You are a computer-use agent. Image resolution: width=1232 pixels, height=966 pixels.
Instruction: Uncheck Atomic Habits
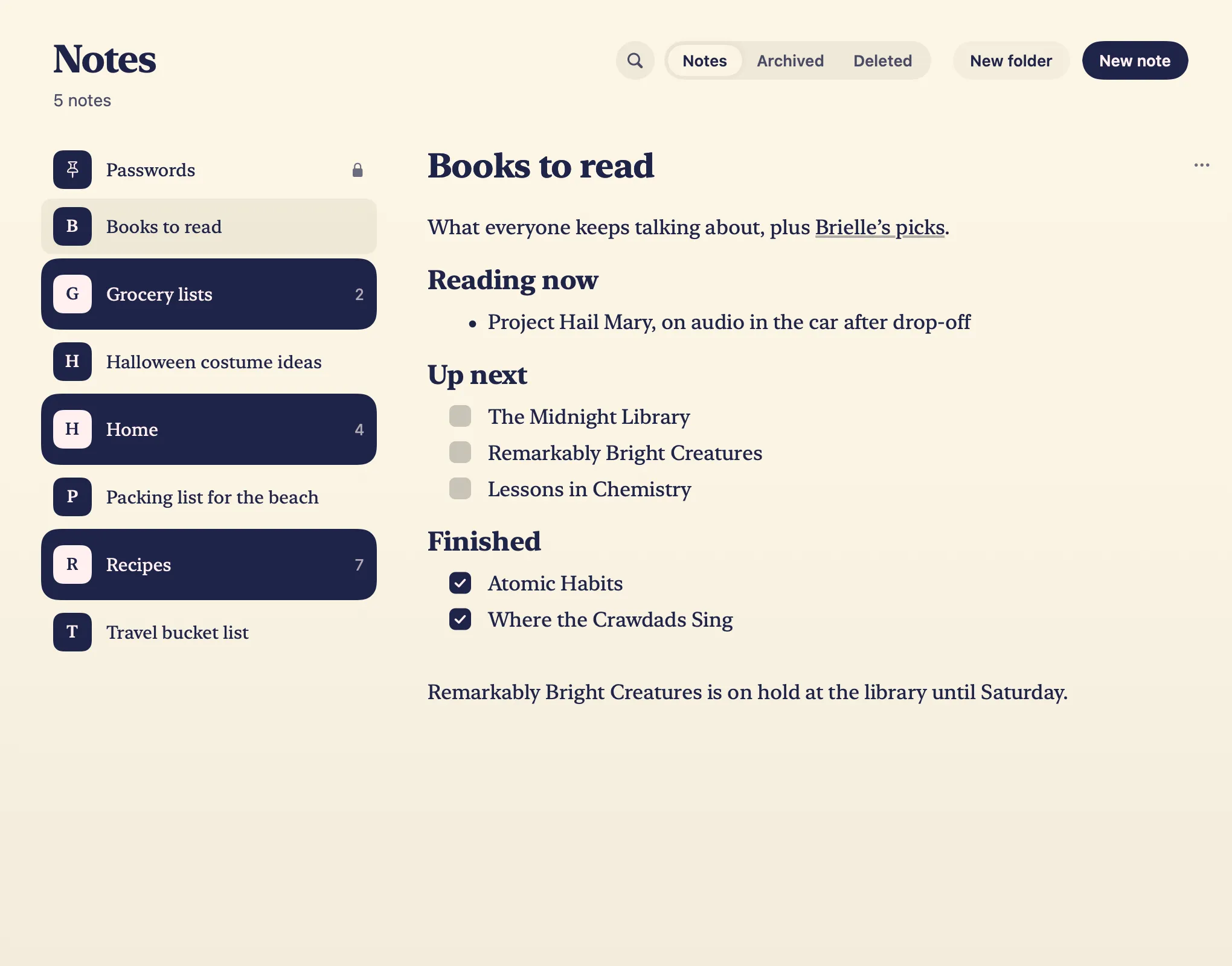(460, 583)
